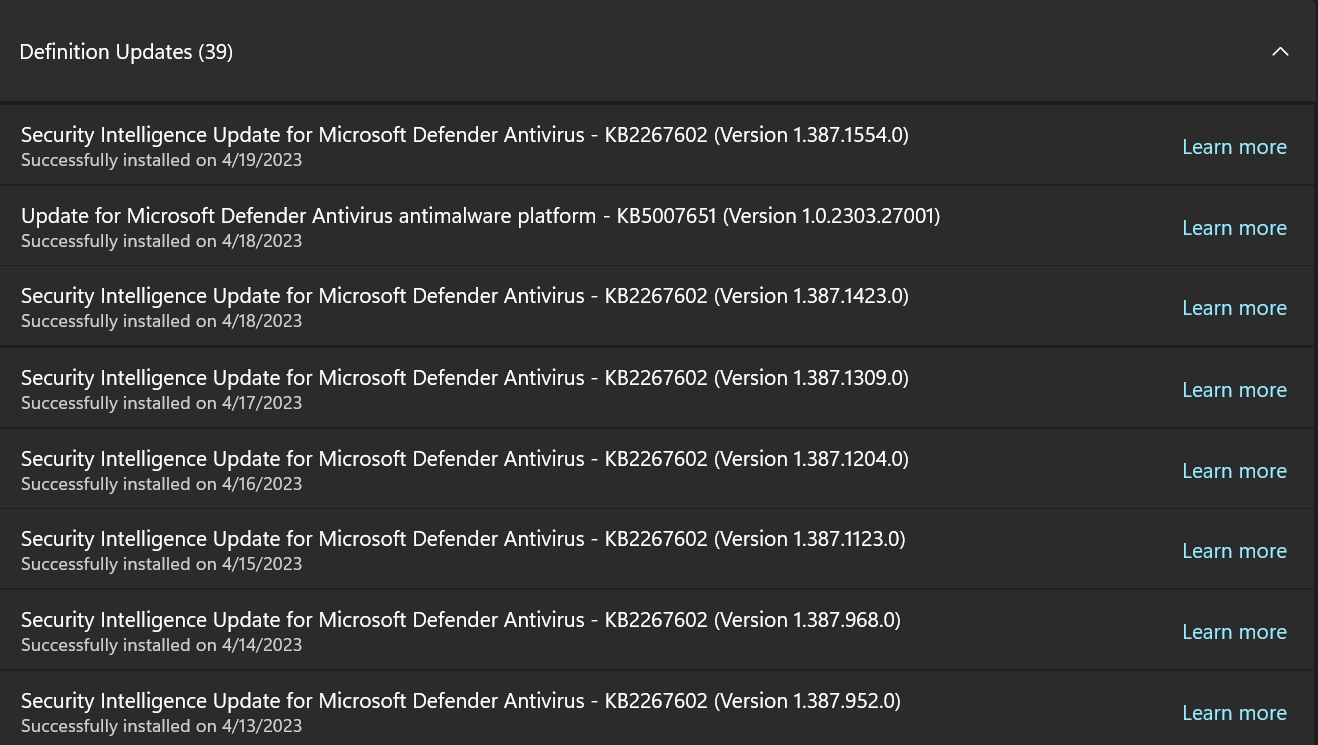Select the antimalware platform KB5007651 update title
The image size is (1318, 745).
click(480, 216)
